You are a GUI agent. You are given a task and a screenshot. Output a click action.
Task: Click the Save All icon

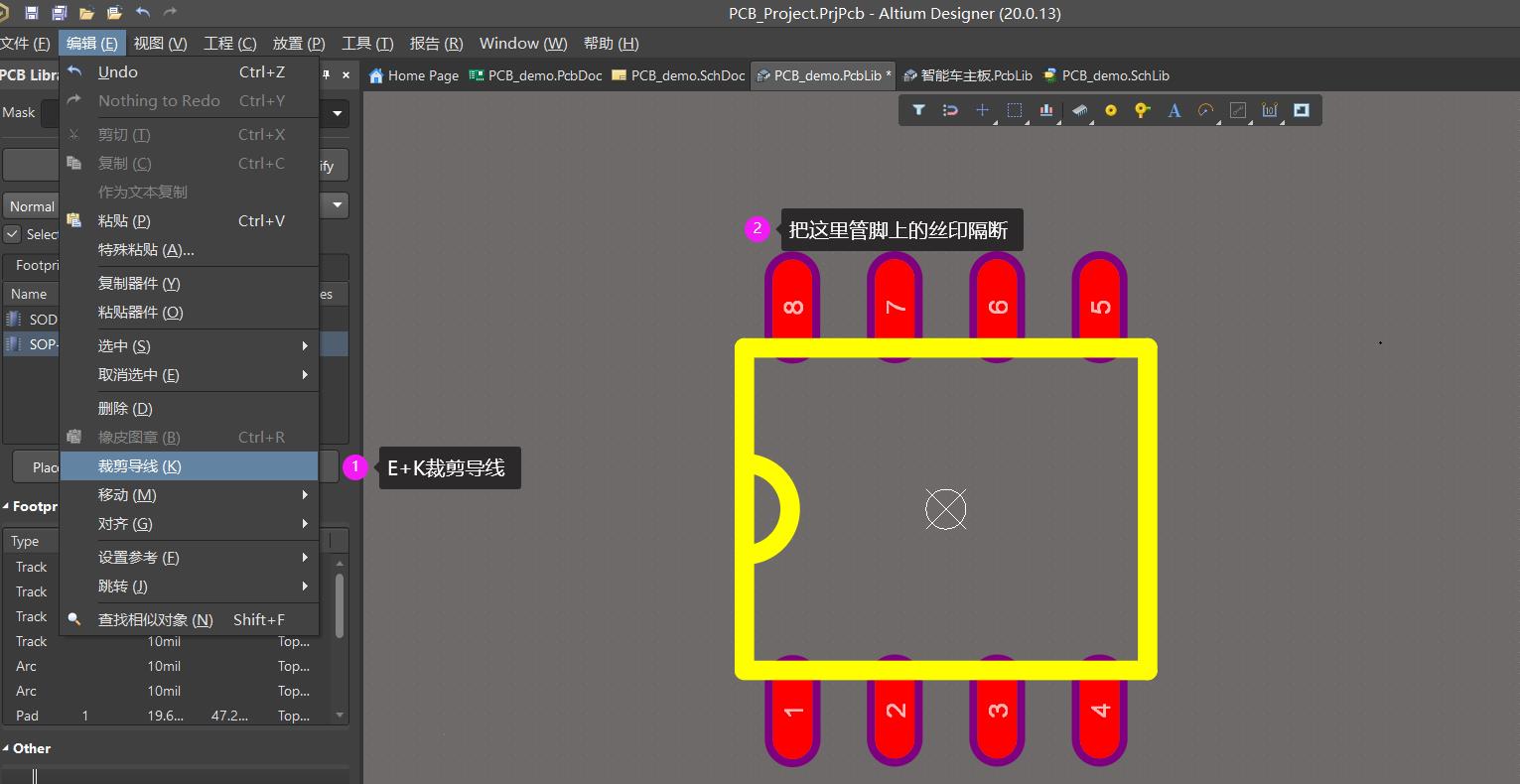pyautogui.click(x=60, y=13)
